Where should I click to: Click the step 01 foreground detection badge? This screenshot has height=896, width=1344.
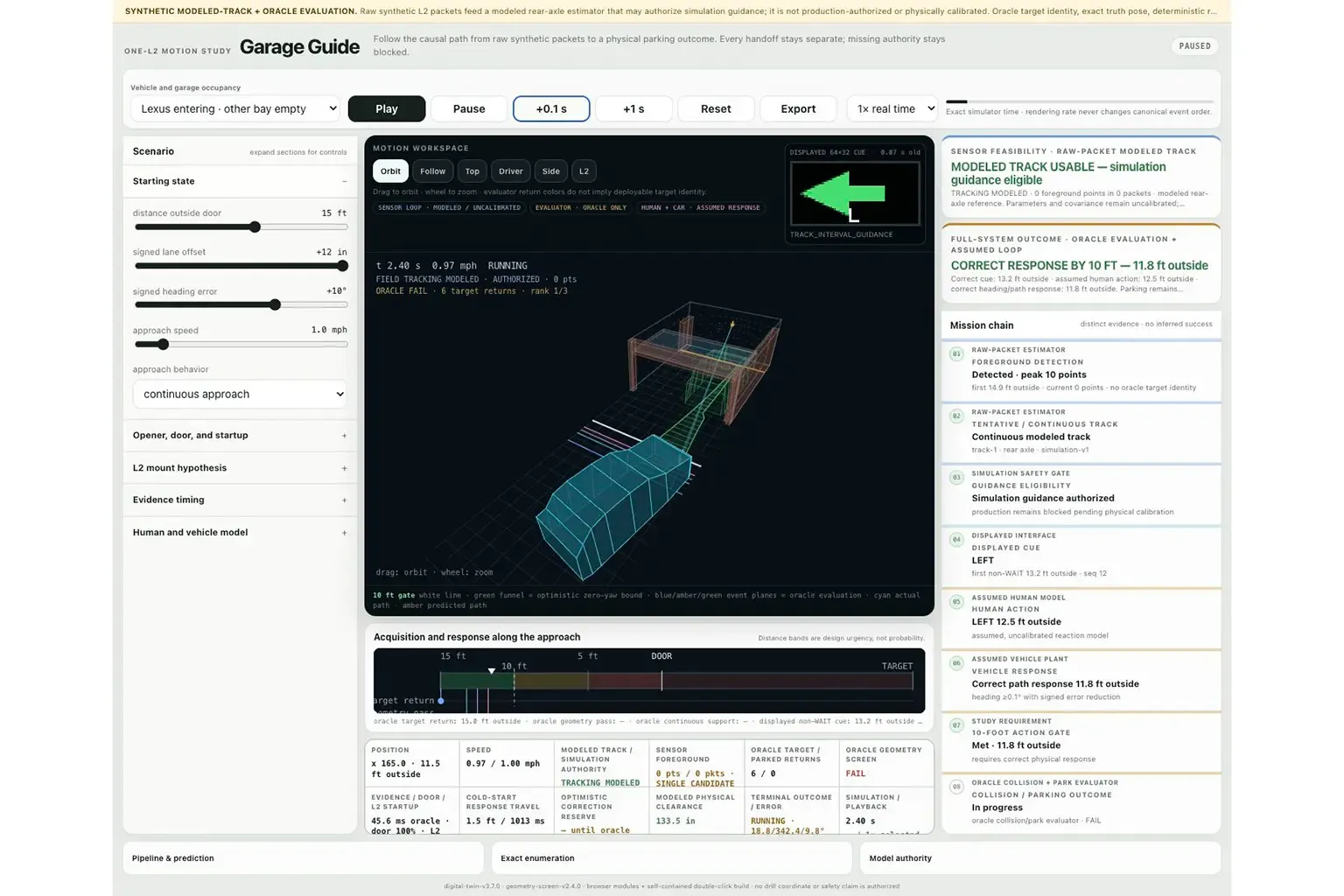click(956, 353)
